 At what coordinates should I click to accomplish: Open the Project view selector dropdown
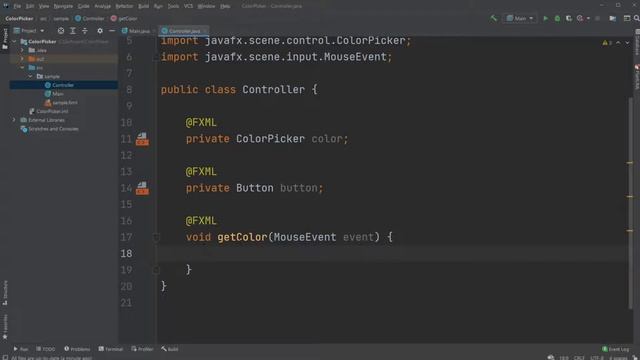point(29,31)
